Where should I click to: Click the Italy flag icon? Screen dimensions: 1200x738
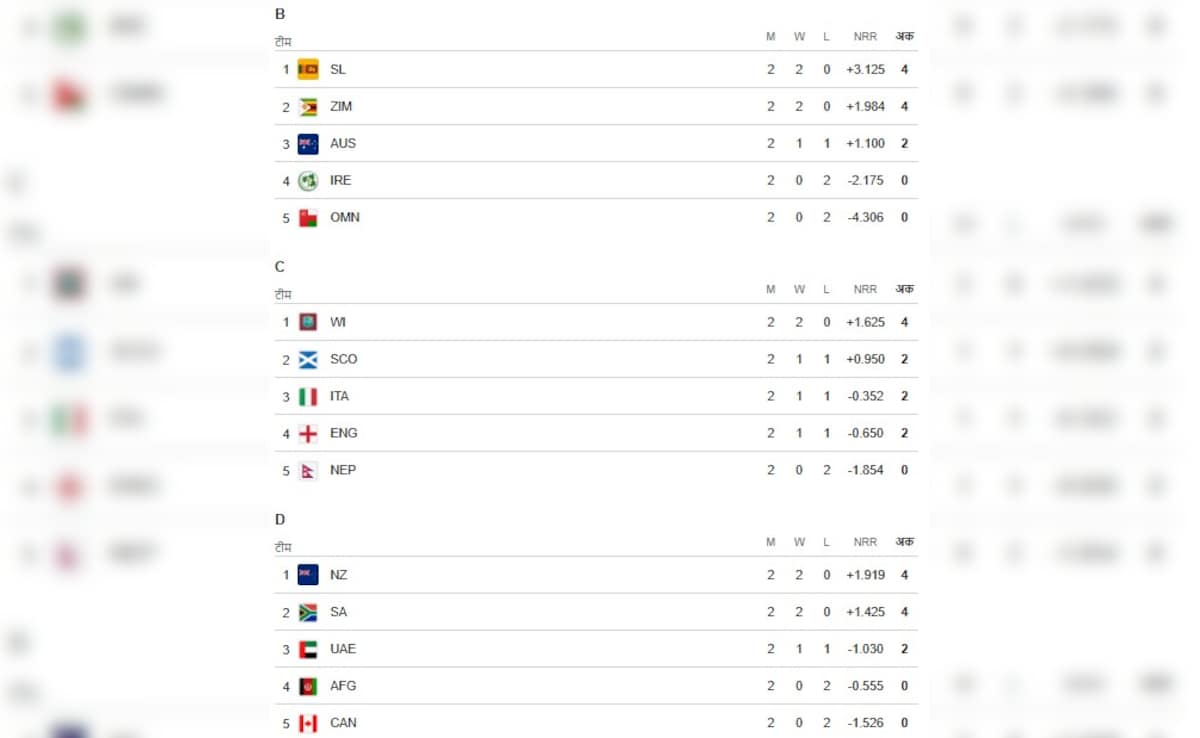click(308, 396)
